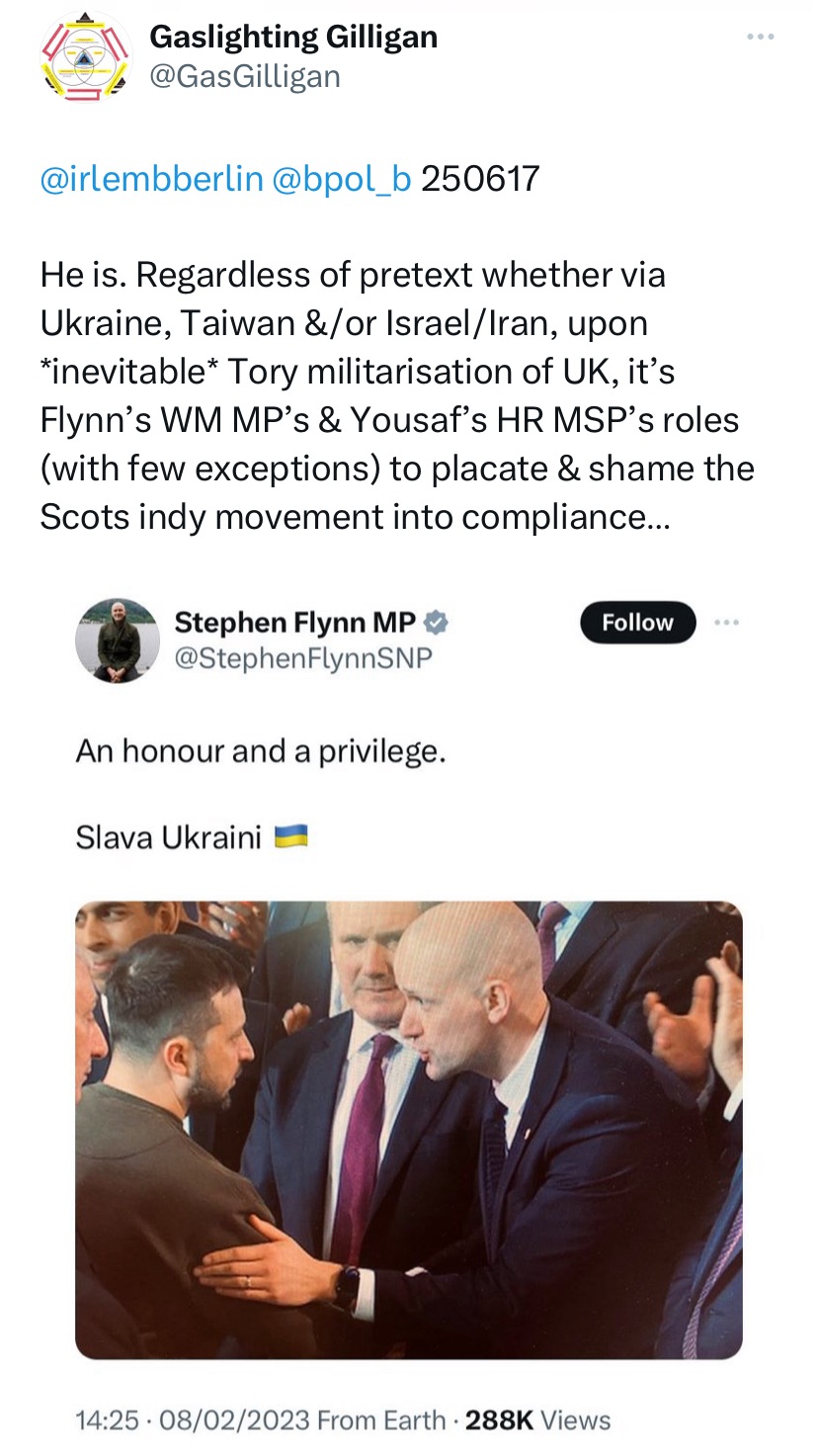Screen dimensions: 818x1456
Task: Open the quoted tweet's three-dot menu
Action: (726, 623)
